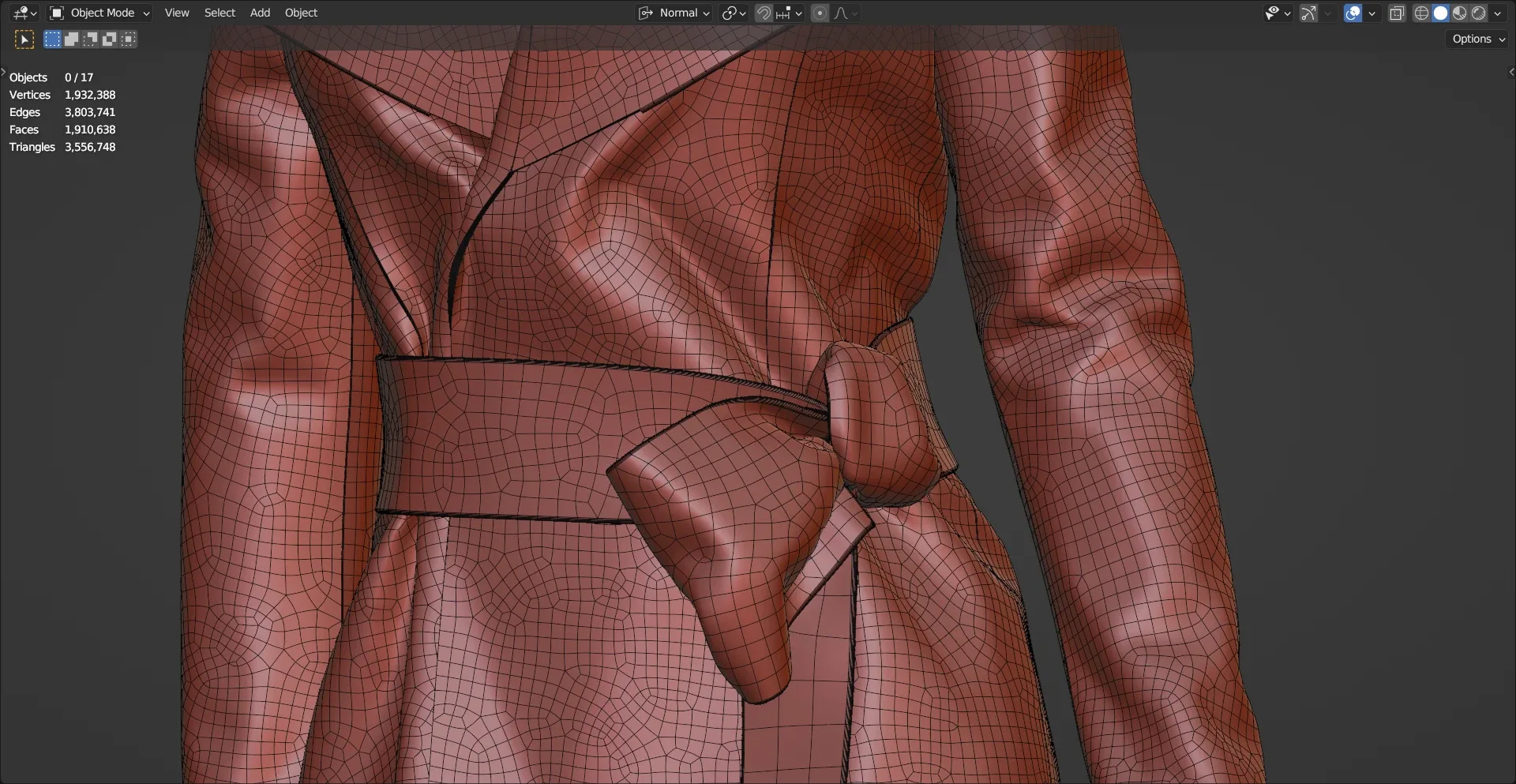
Task: Open snapping options dropdown
Action: [790, 13]
